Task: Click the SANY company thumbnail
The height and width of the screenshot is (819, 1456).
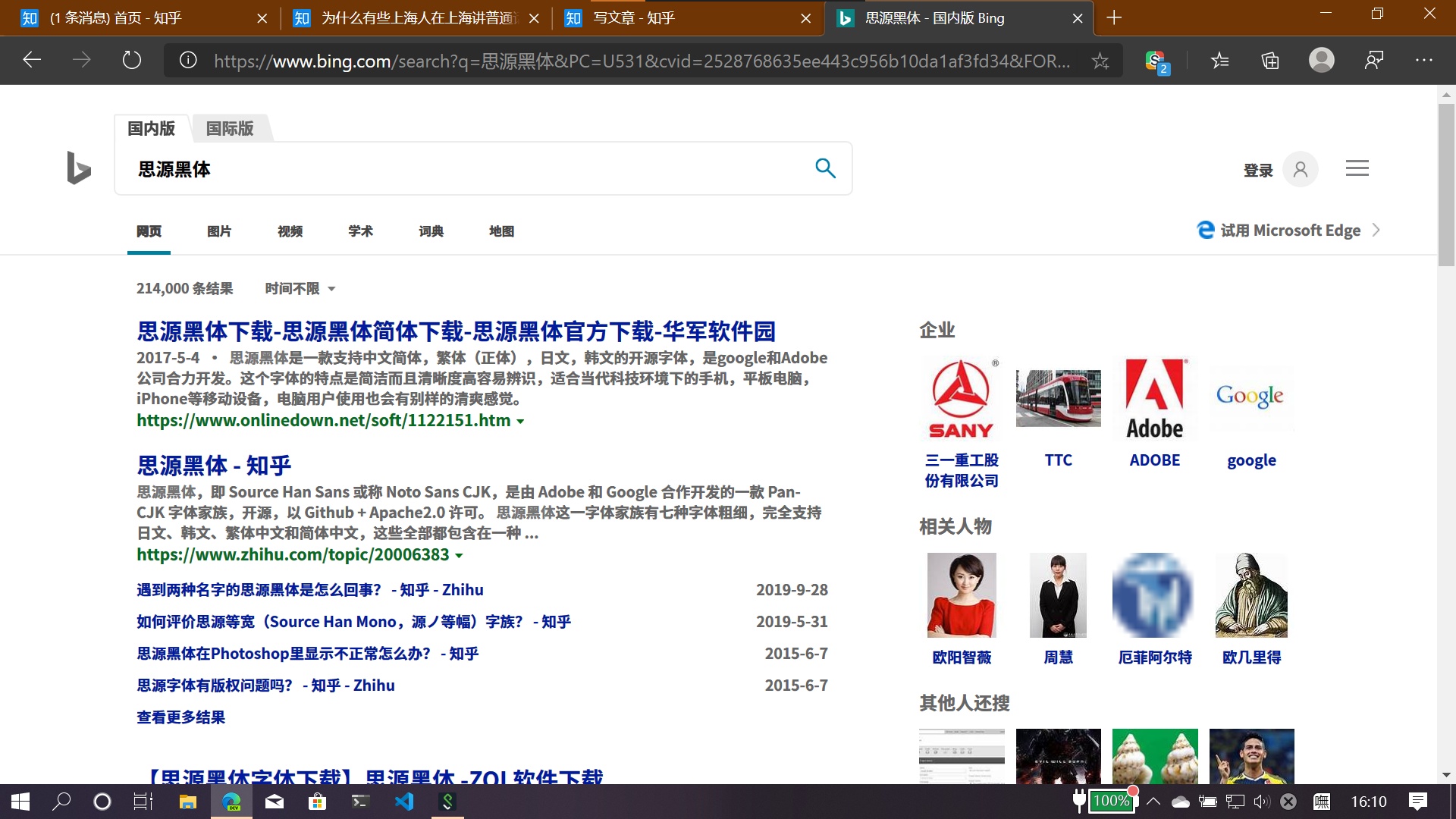Action: (x=962, y=400)
